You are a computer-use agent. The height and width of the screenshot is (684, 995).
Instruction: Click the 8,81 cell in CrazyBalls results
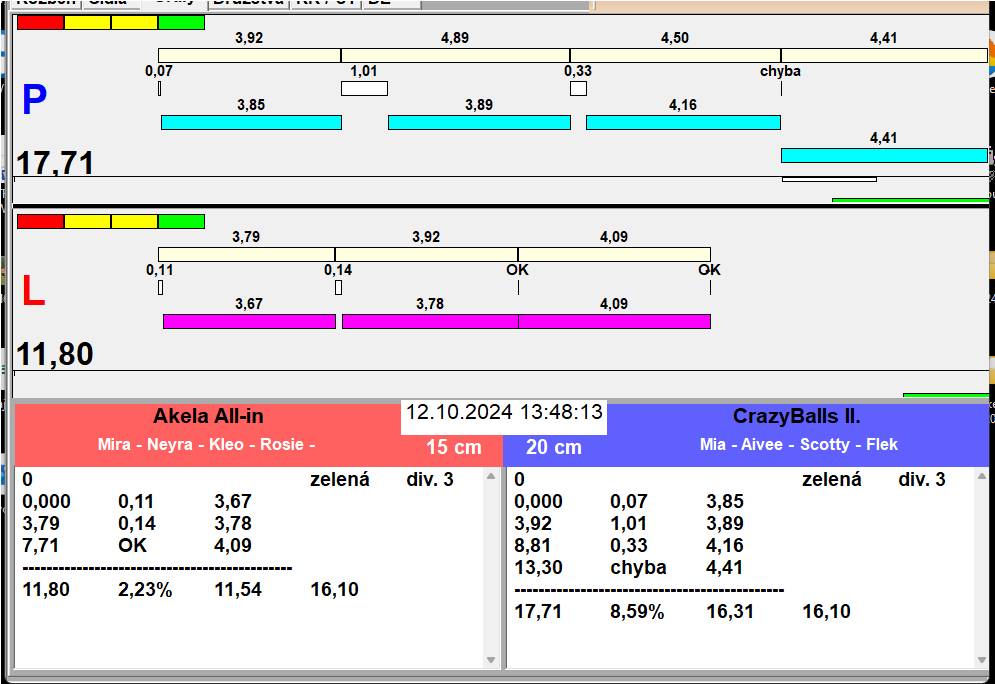click(x=532, y=545)
